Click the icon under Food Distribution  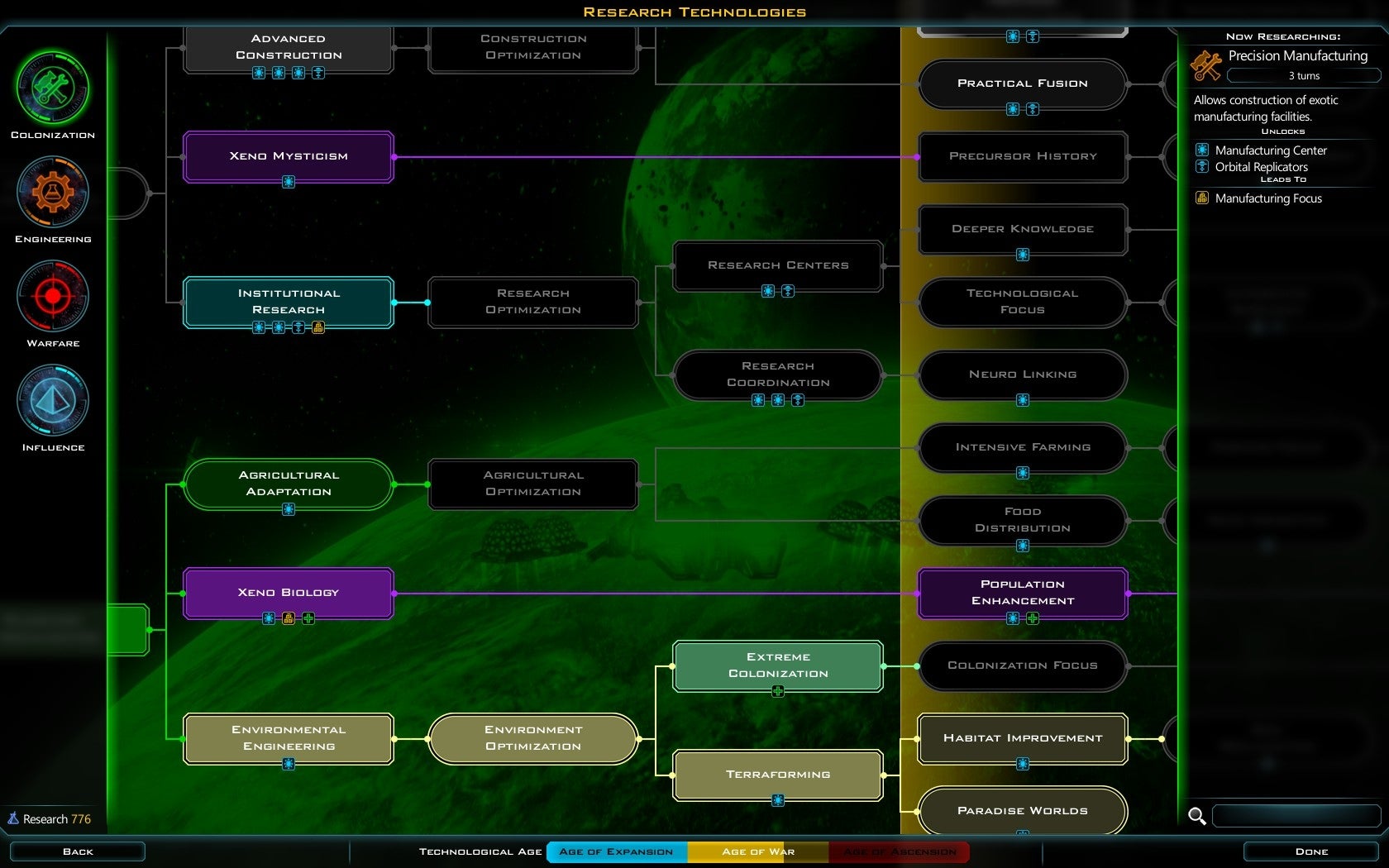[x=1023, y=546]
